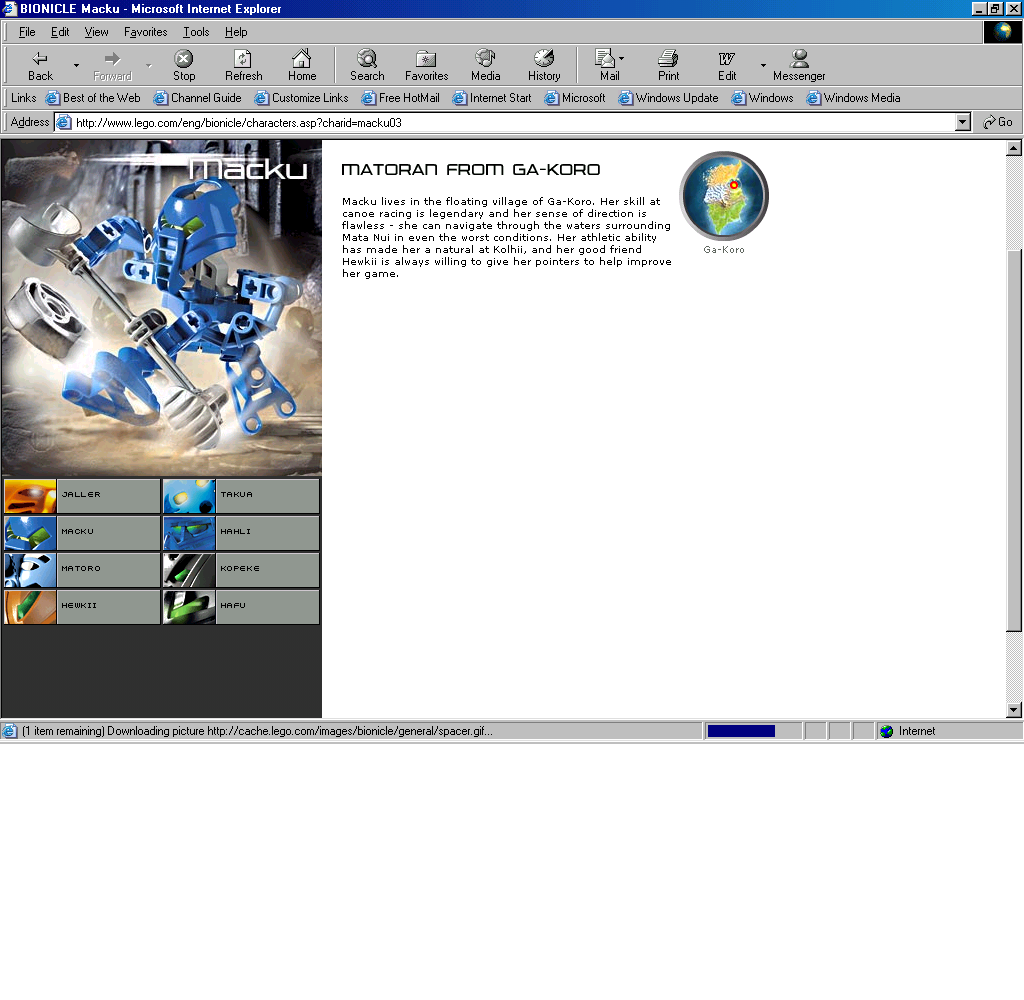1024x1000 pixels.
Task: Click the Internet Explorer title bar icon
Action: click(x=9, y=8)
